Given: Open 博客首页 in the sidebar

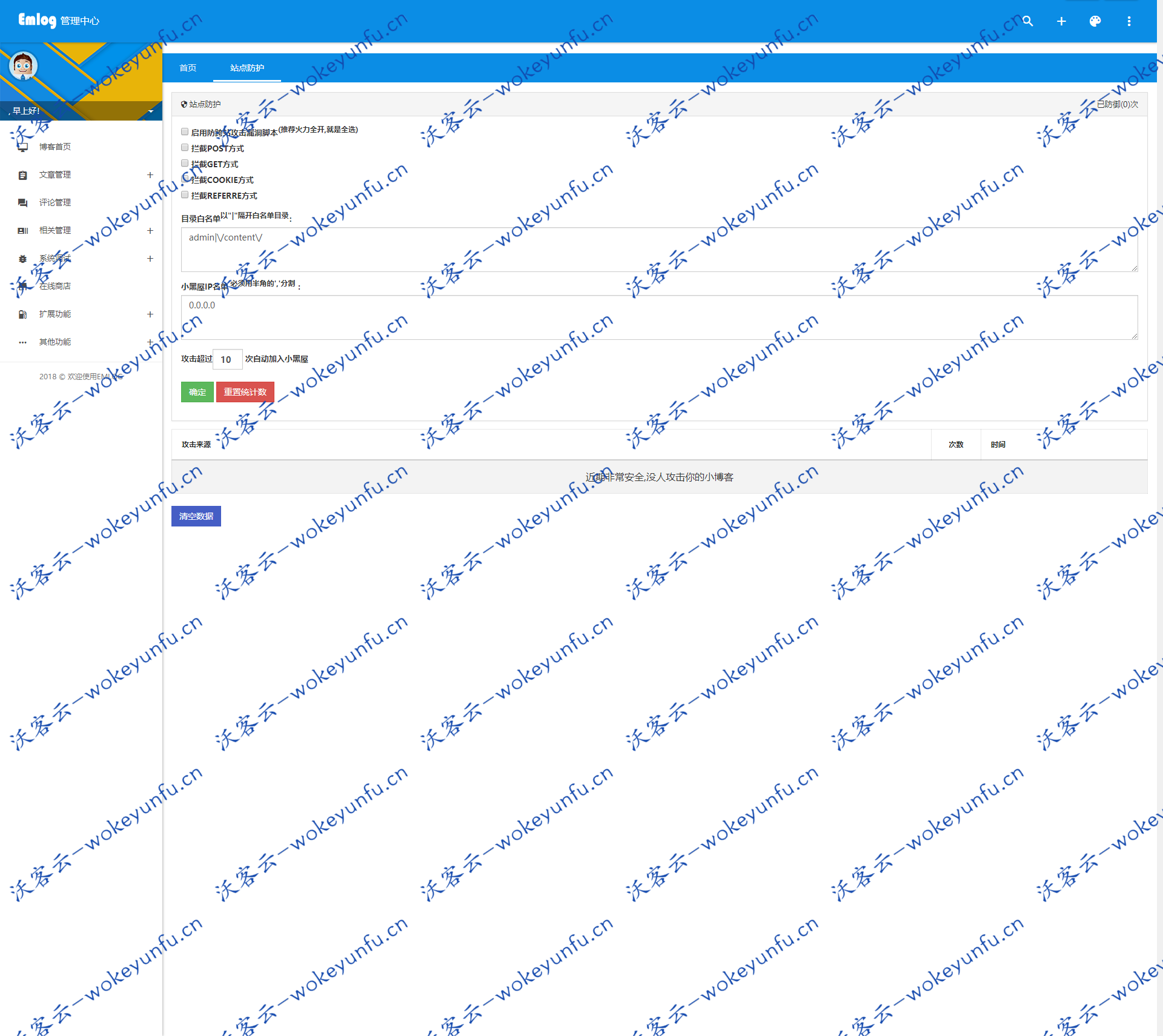Looking at the screenshot, I should point(55,147).
